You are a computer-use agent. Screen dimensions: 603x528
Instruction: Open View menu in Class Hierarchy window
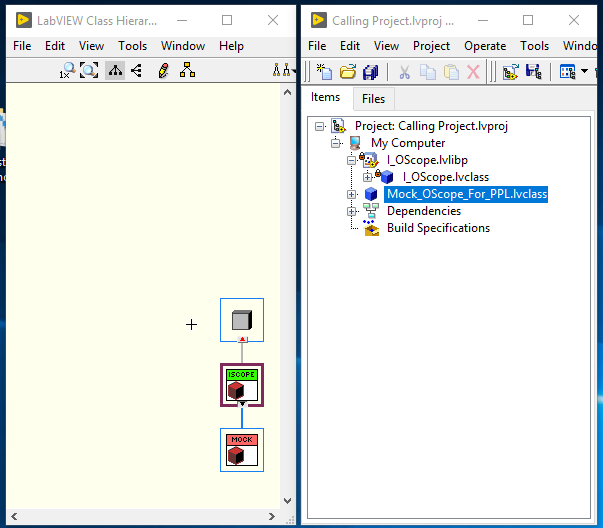pos(91,46)
